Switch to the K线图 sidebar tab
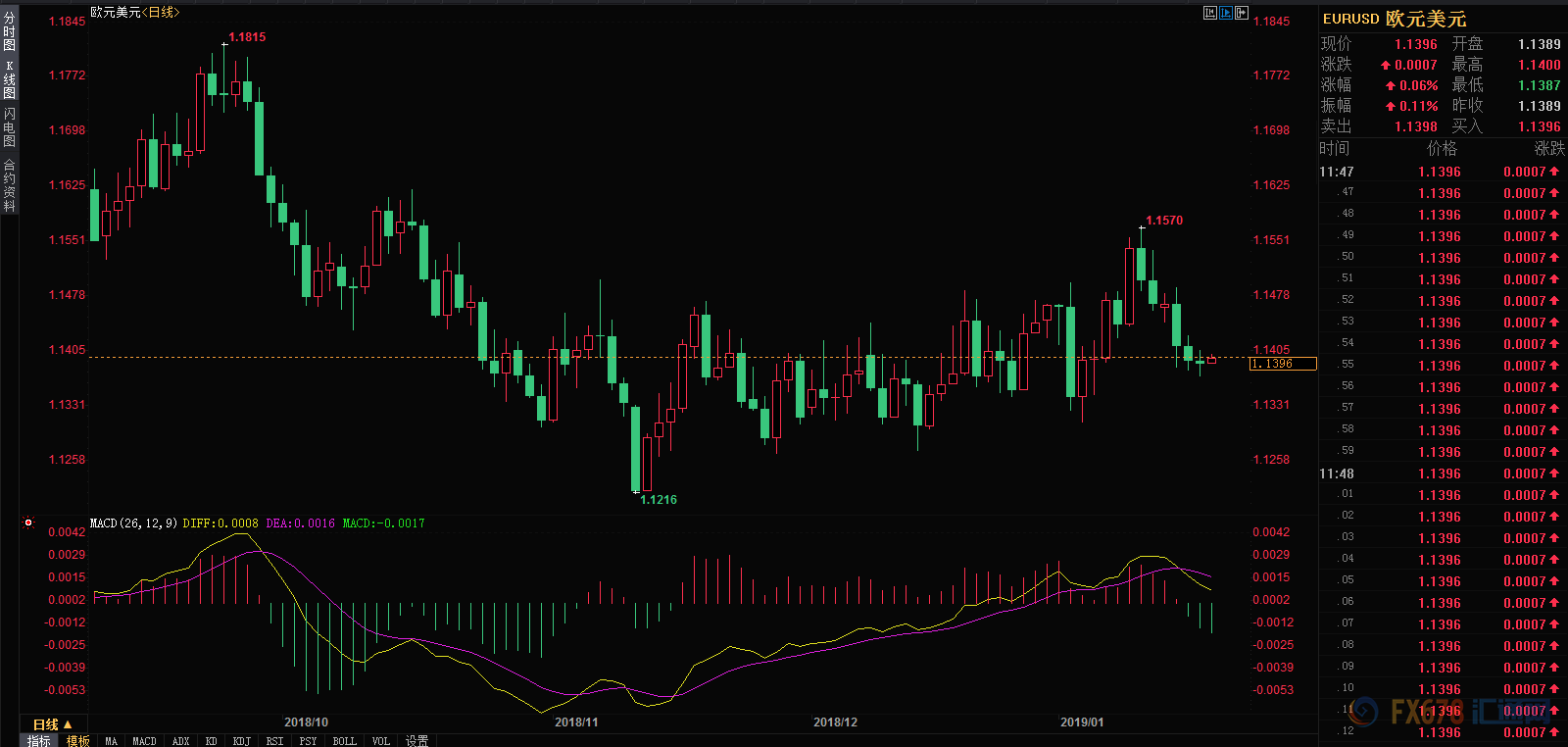 pyautogui.click(x=9, y=79)
